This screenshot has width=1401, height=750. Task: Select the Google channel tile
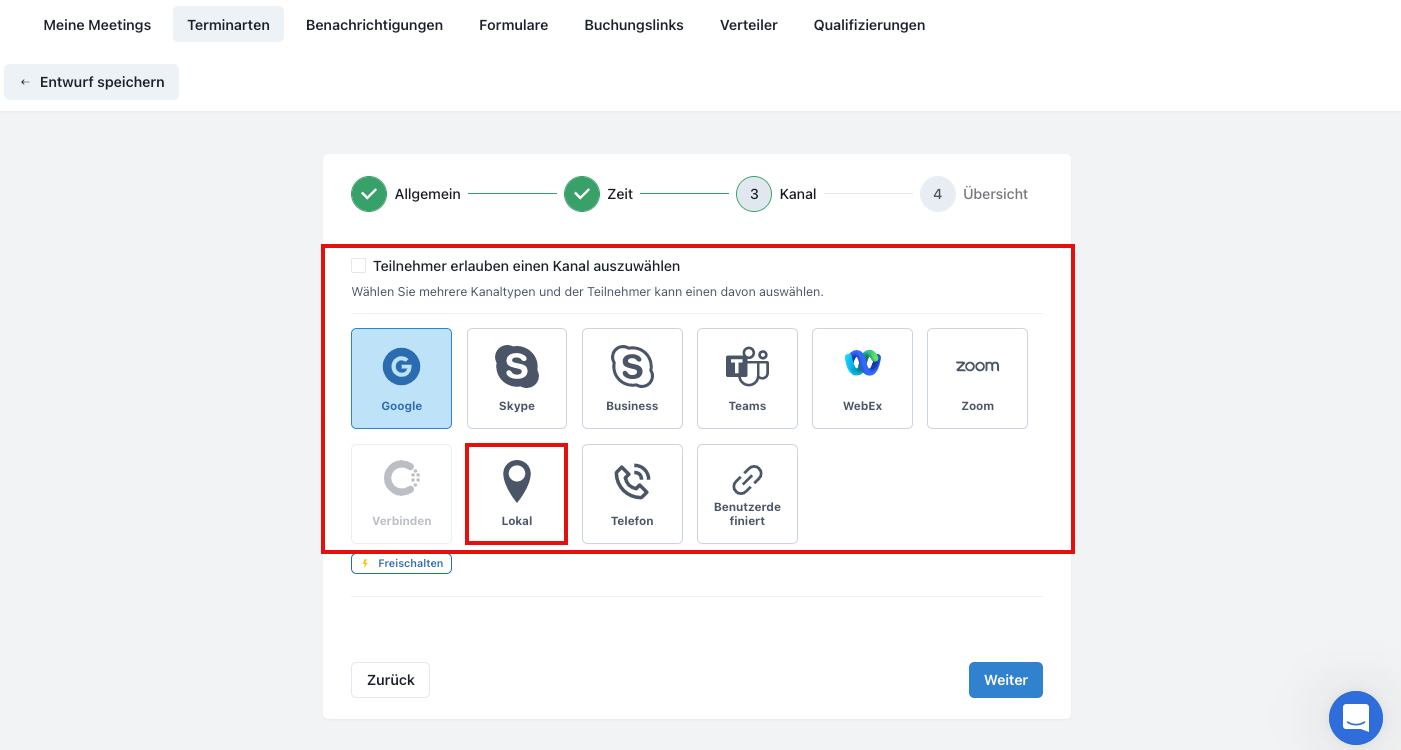[x=401, y=378]
